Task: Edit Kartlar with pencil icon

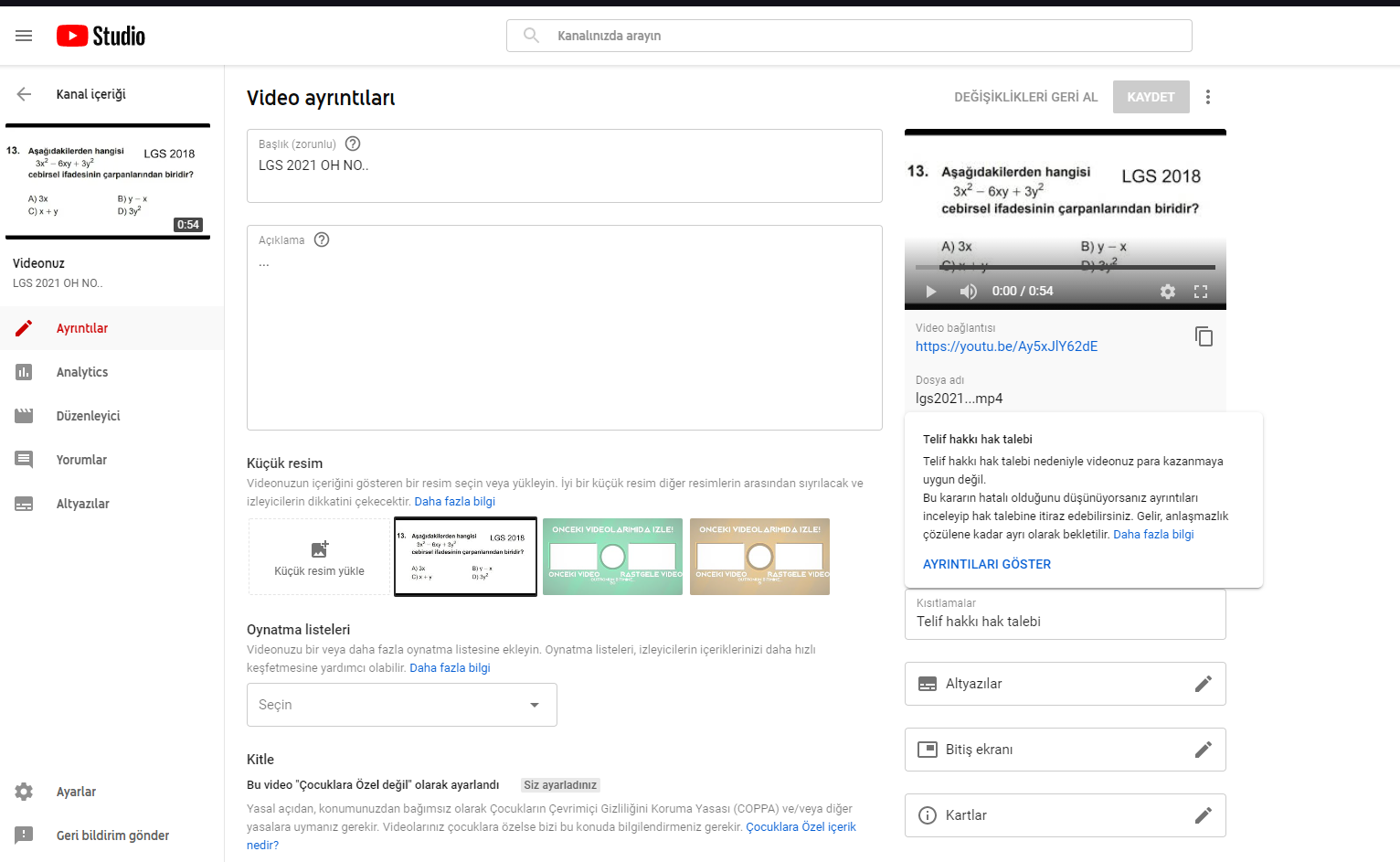Action: click(x=1204, y=815)
